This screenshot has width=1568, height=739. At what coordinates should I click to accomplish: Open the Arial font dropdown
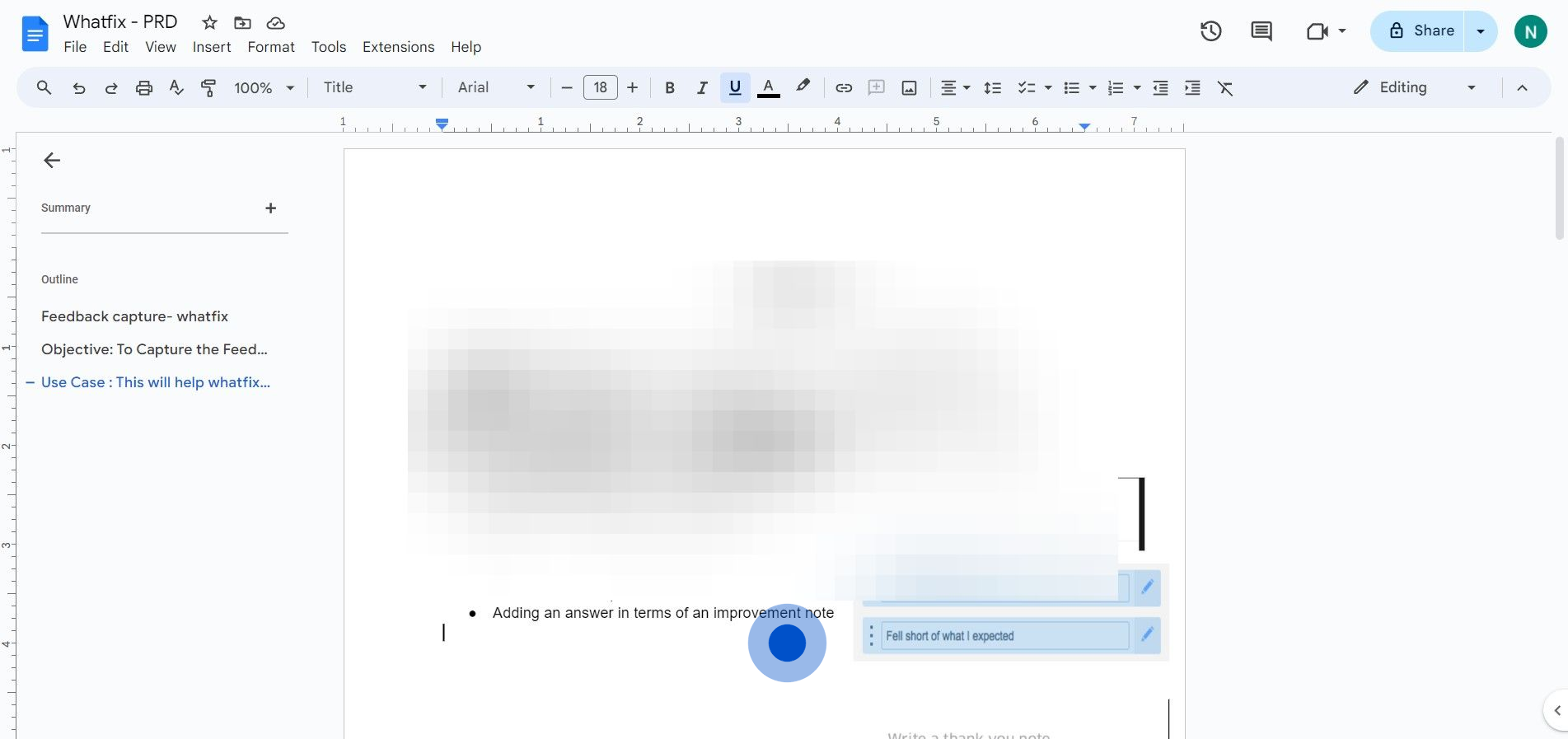click(x=496, y=87)
